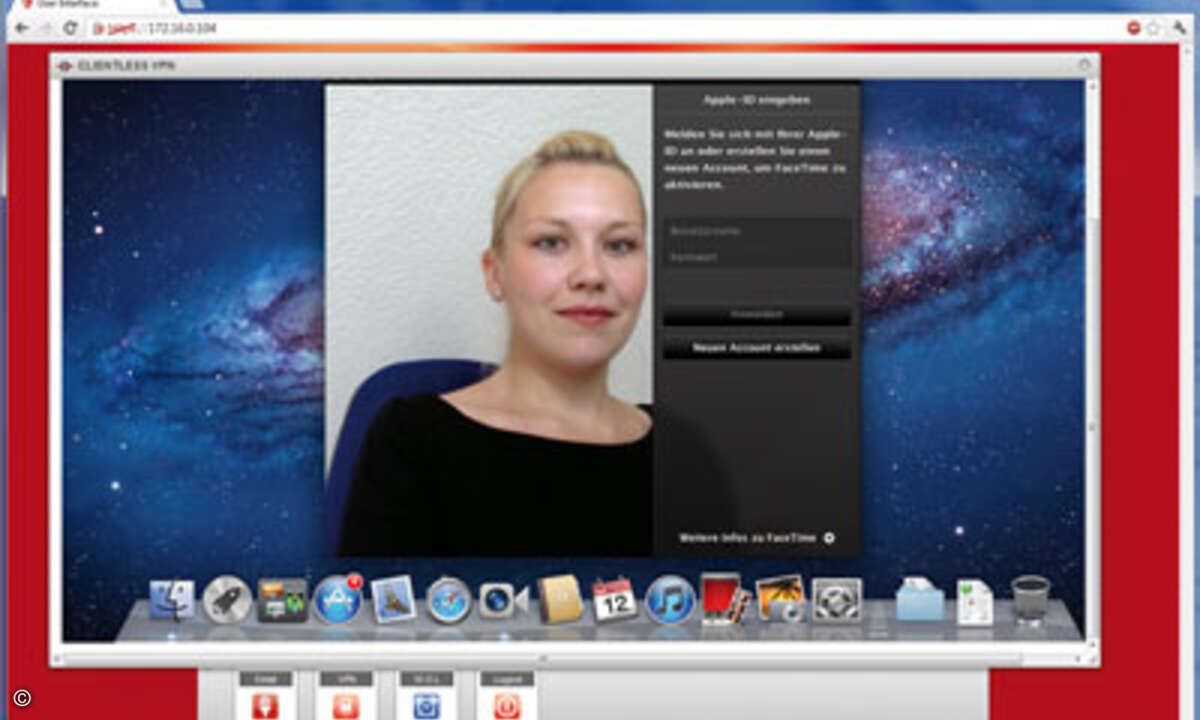Click the blue camera portal button
This screenshot has width=1200, height=720.
click(426, 704)
